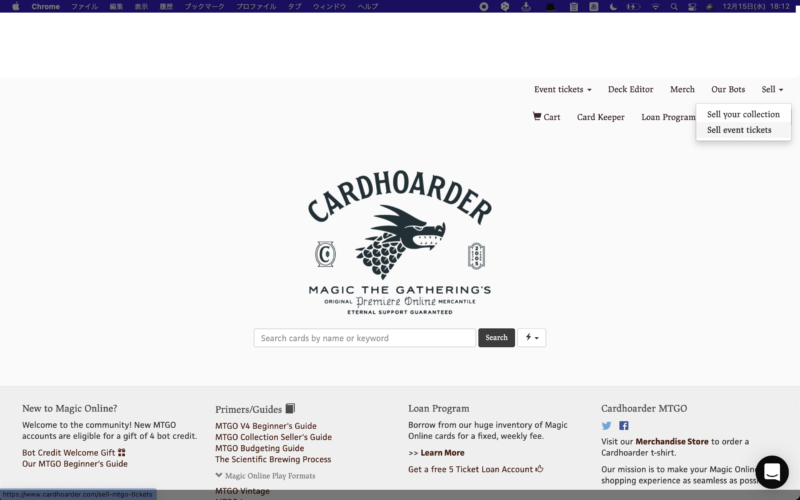Open Siri from menu bar
800x500 pixels.
[709, 7]
